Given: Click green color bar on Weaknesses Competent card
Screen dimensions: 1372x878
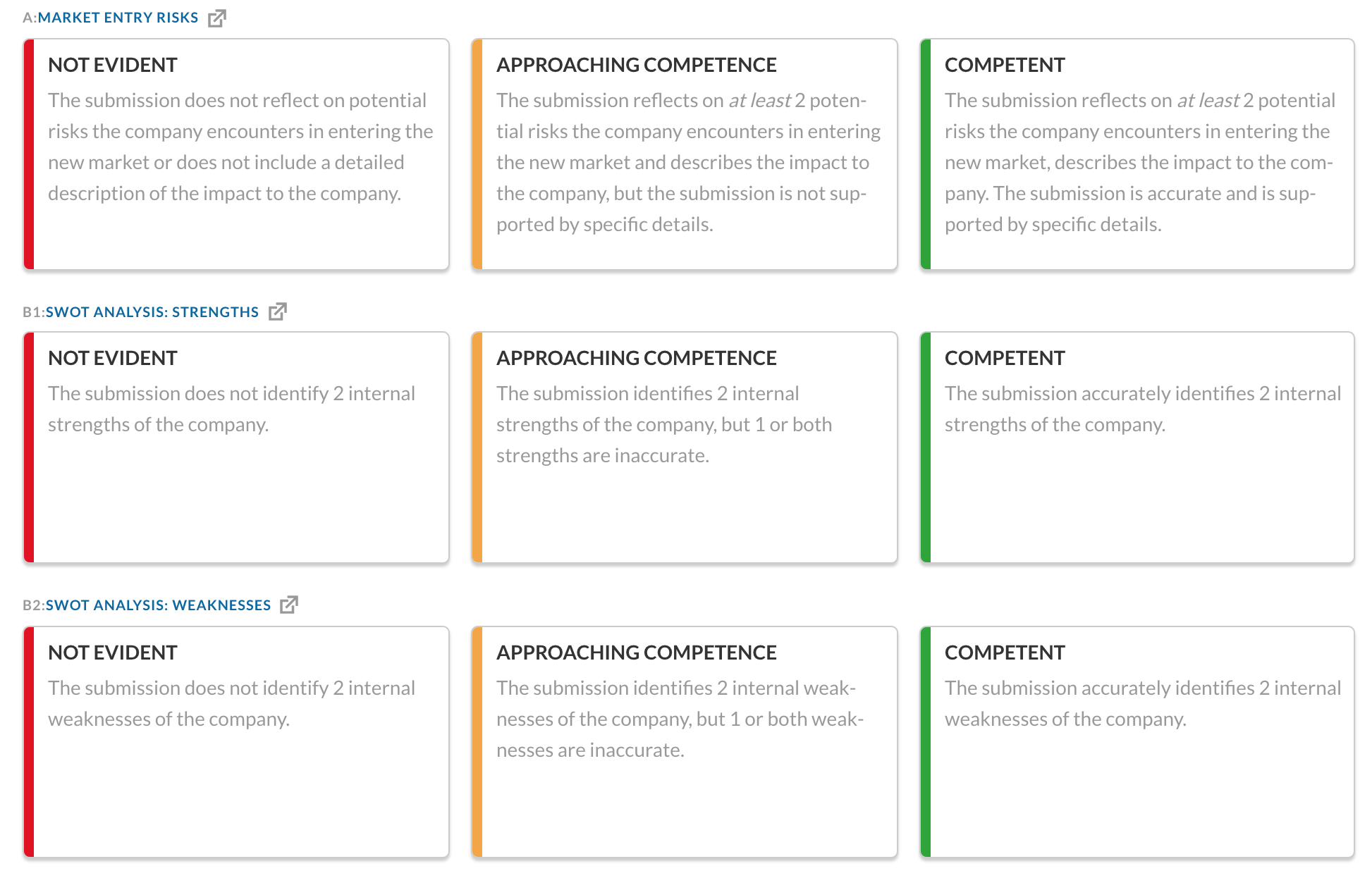Looking at the screenshot, I should (926, 742).
